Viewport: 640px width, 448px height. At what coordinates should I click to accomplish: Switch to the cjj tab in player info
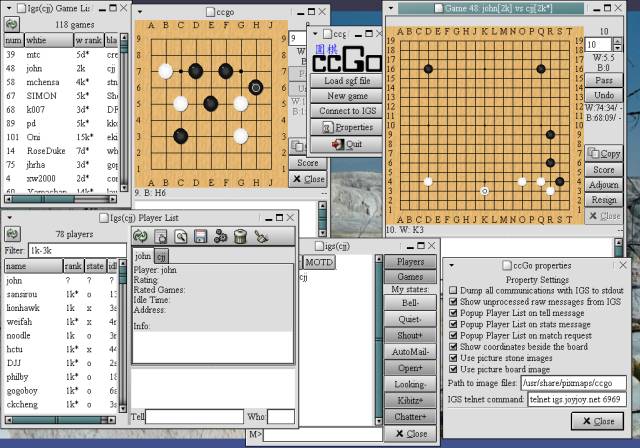(162, 257)
